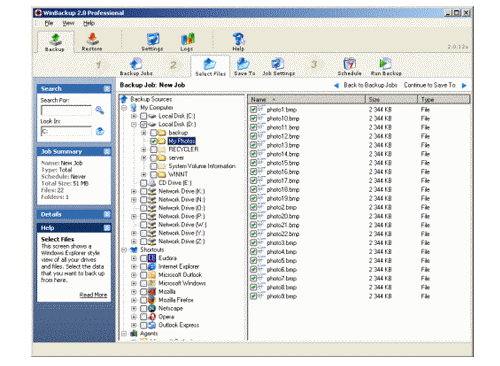Uncheck the photo10.bmp file checkbox
The width and height of the screenshot is (500, 366).
coord(253,118)
